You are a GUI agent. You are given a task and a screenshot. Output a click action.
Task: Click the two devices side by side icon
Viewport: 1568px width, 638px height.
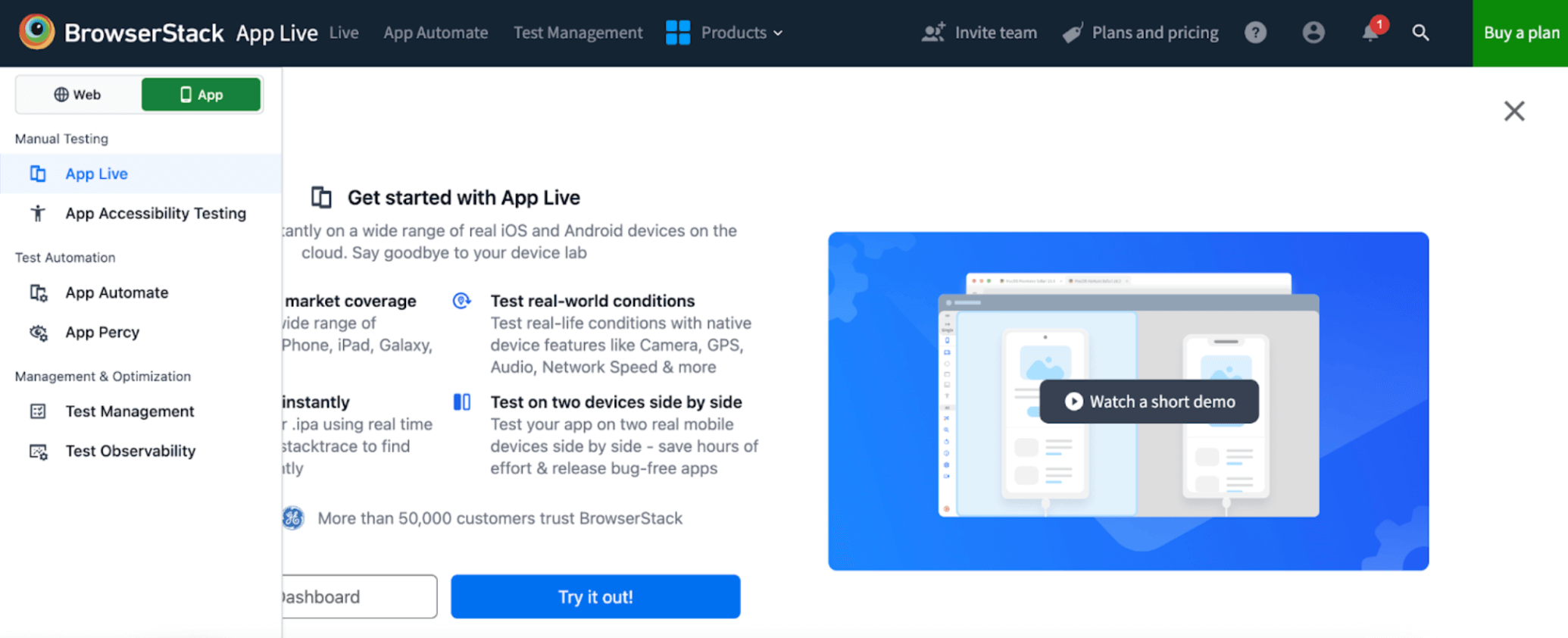point(462,402)
